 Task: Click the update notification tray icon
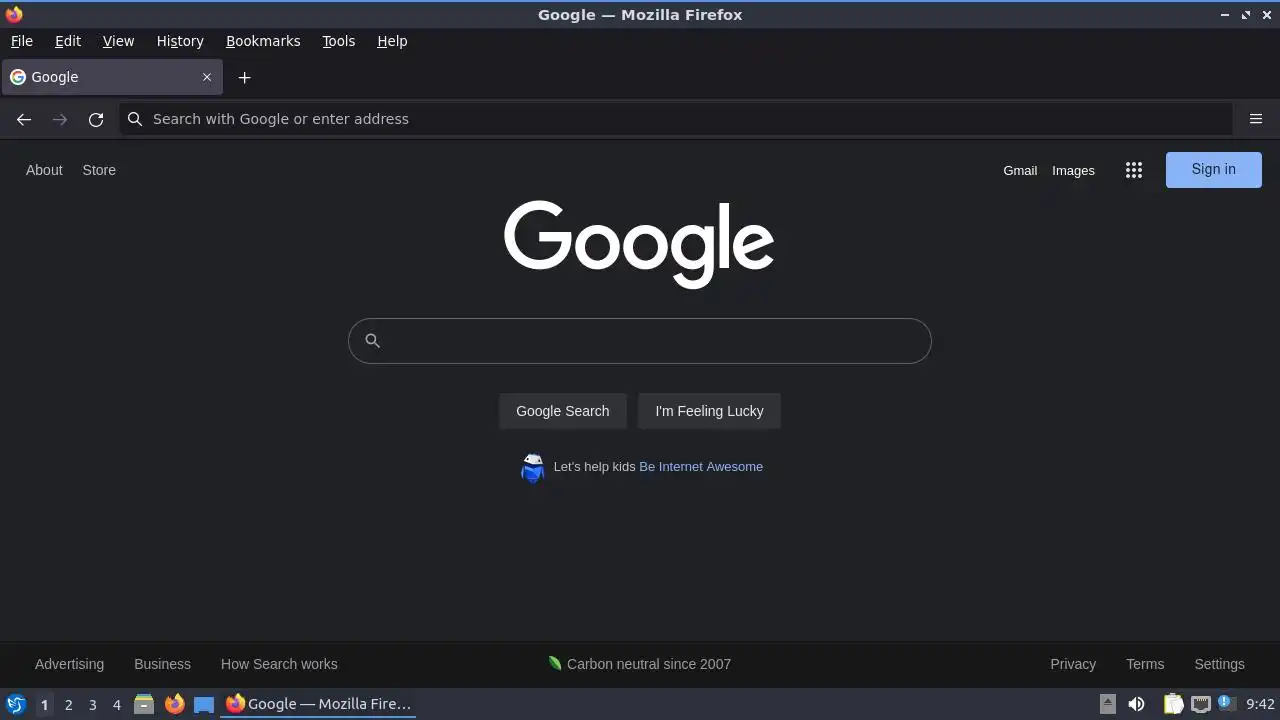point(1227,703)
